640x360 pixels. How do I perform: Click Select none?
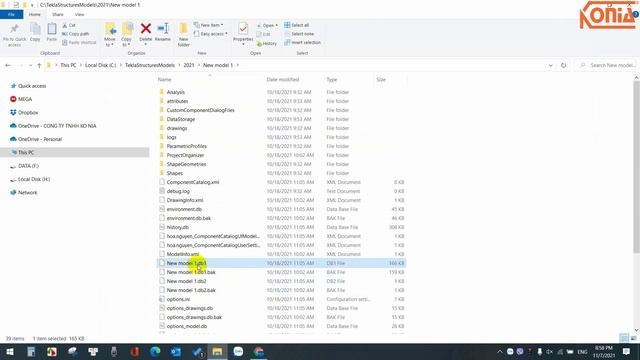(x=299, y=34)
